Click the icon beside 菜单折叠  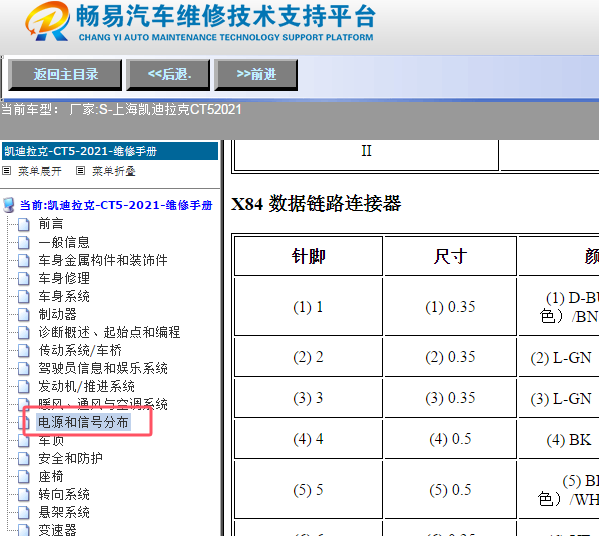click(80, 171)
